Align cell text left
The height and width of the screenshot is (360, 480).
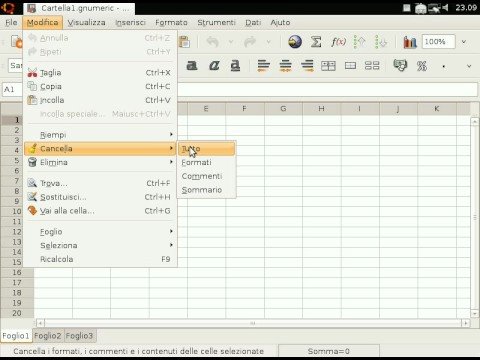[264, 66]
